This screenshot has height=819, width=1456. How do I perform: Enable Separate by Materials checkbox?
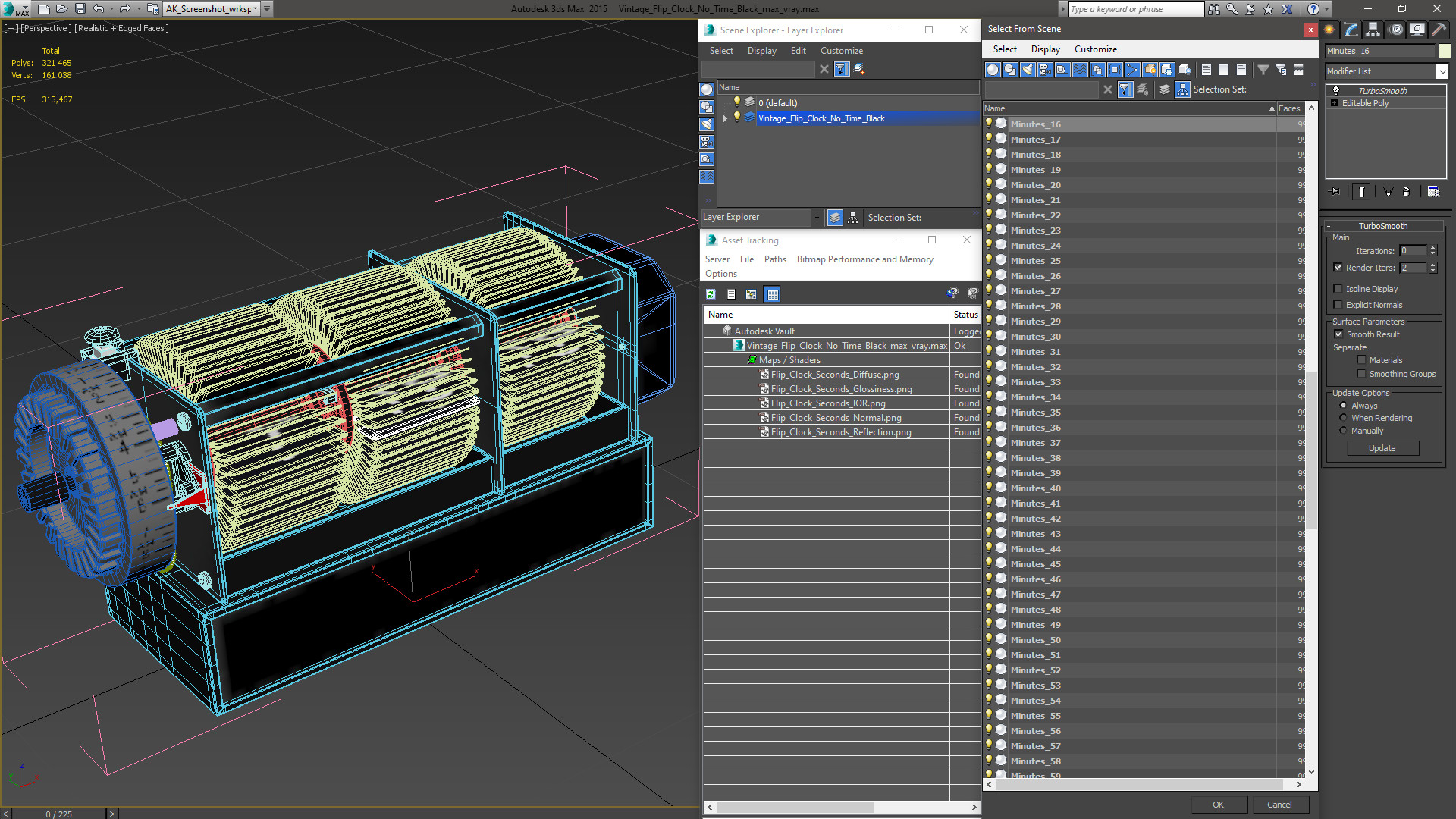[1361, 360]
